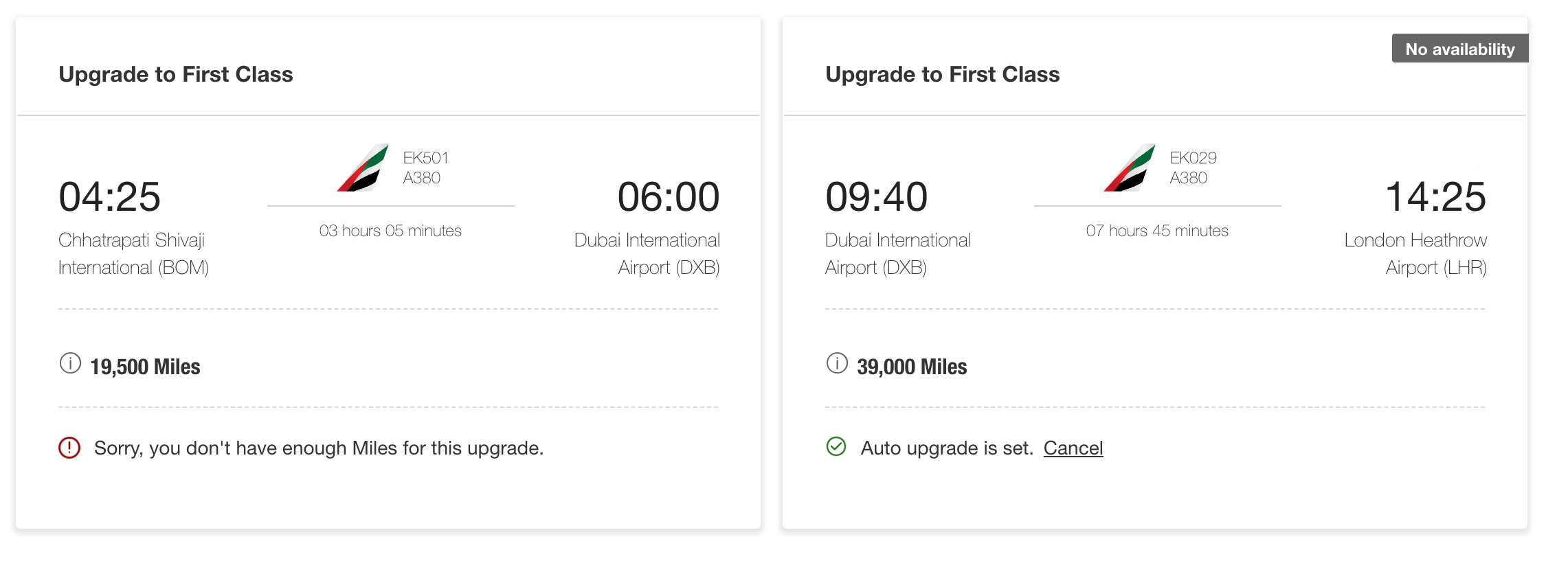Click the 03 hours 05 minutes duration
The image size is (1568, 574).
click(x=390, y=231)
